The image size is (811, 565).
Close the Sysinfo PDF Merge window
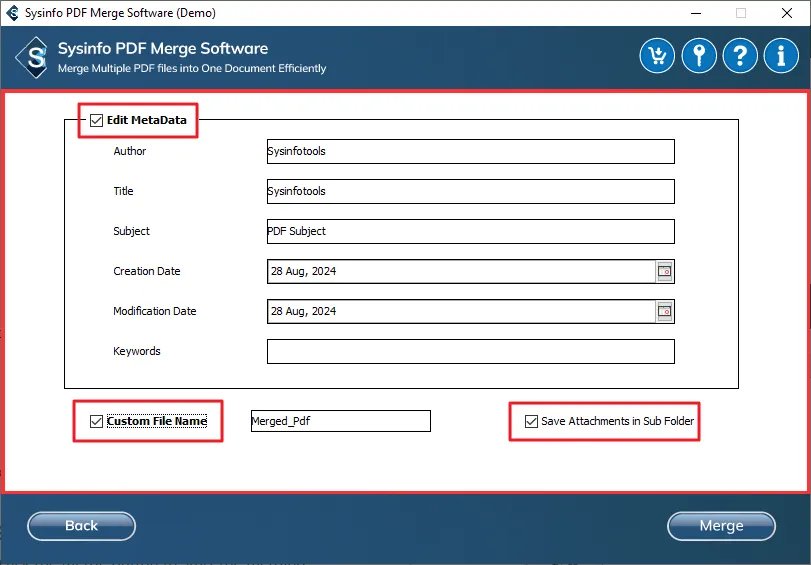pos(787,13)
